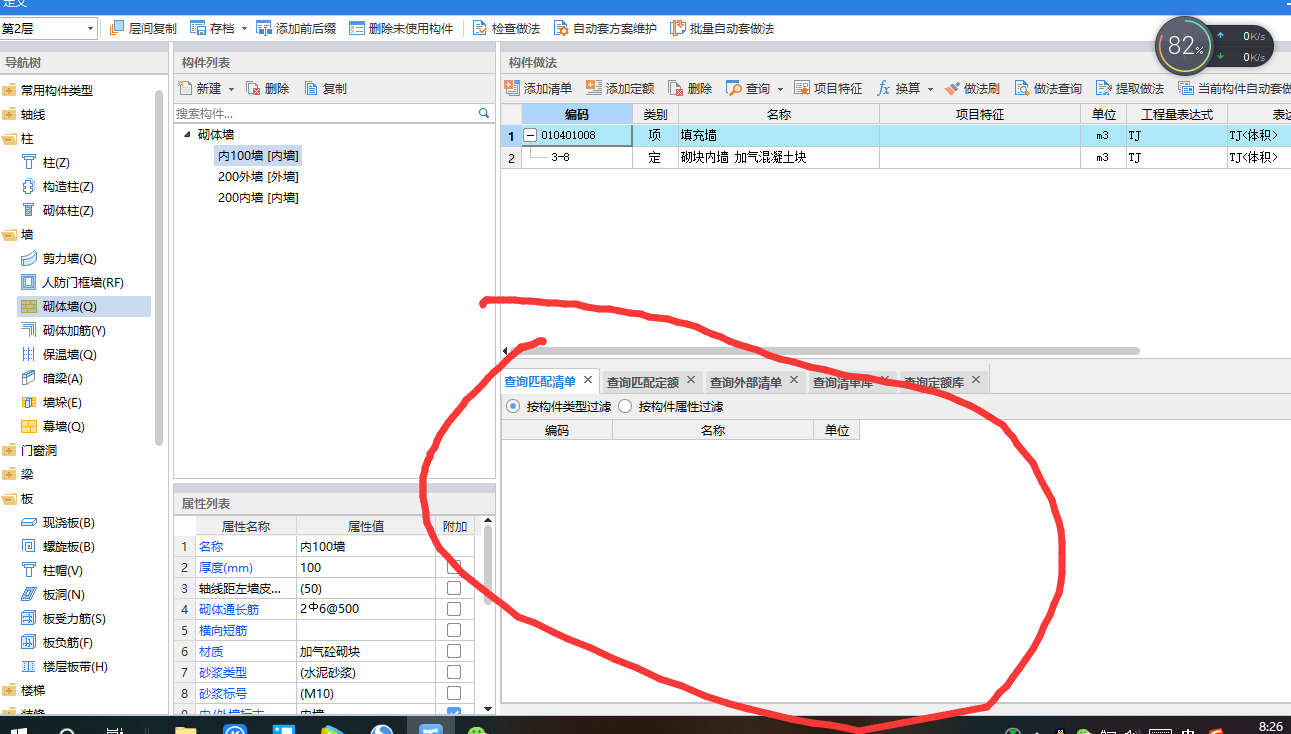Viewport: 1291px width, 734px height.
Task: Click the 项目特征 toolbar icon
Action: [x=802, y=88]
